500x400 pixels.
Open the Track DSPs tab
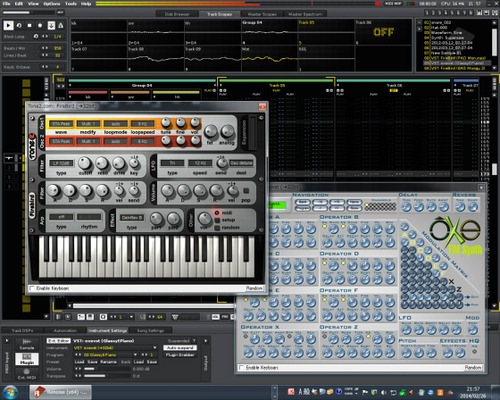22,330
